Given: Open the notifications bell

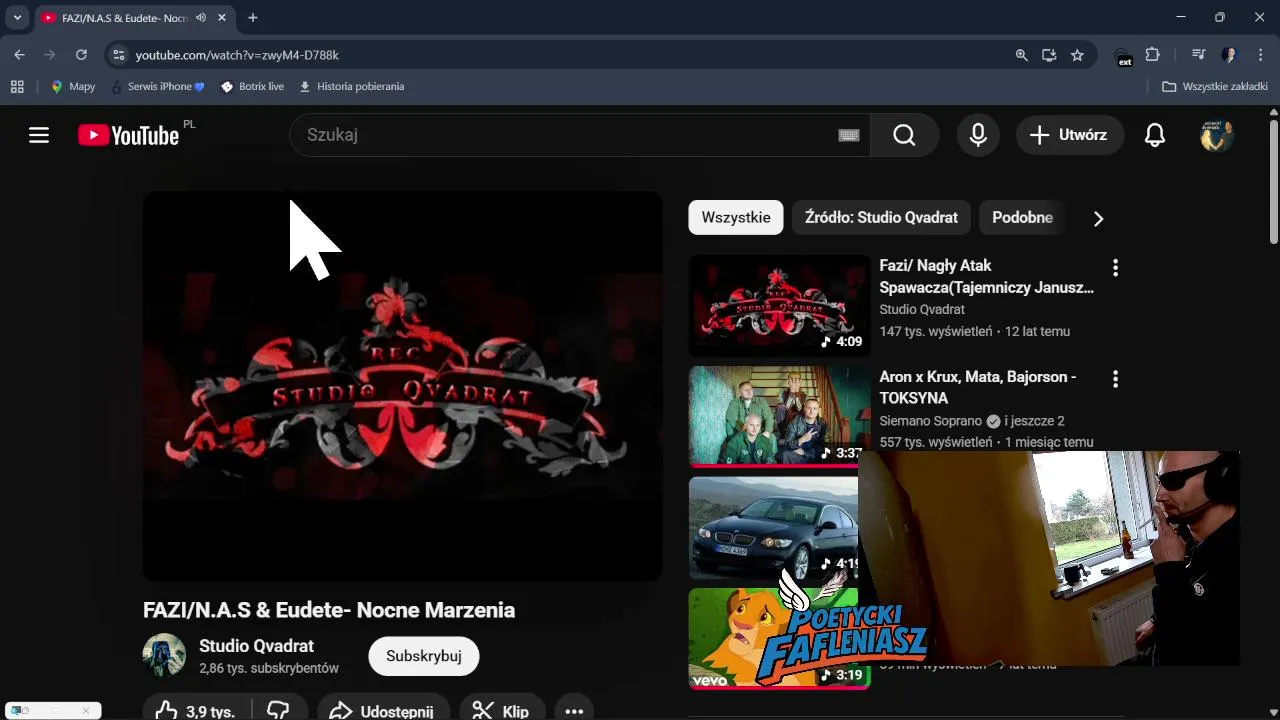Looking at the screenshot, I should point(1155,135).
